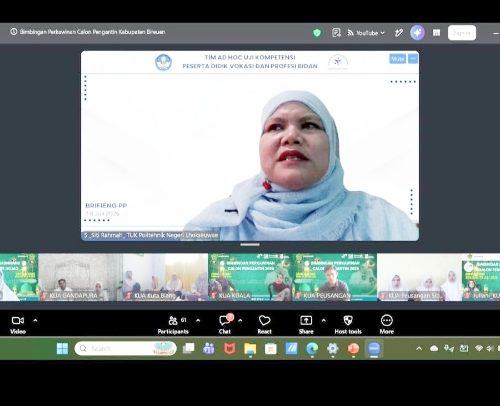Select the annotate pen icon in top bar

click(399, 33)
